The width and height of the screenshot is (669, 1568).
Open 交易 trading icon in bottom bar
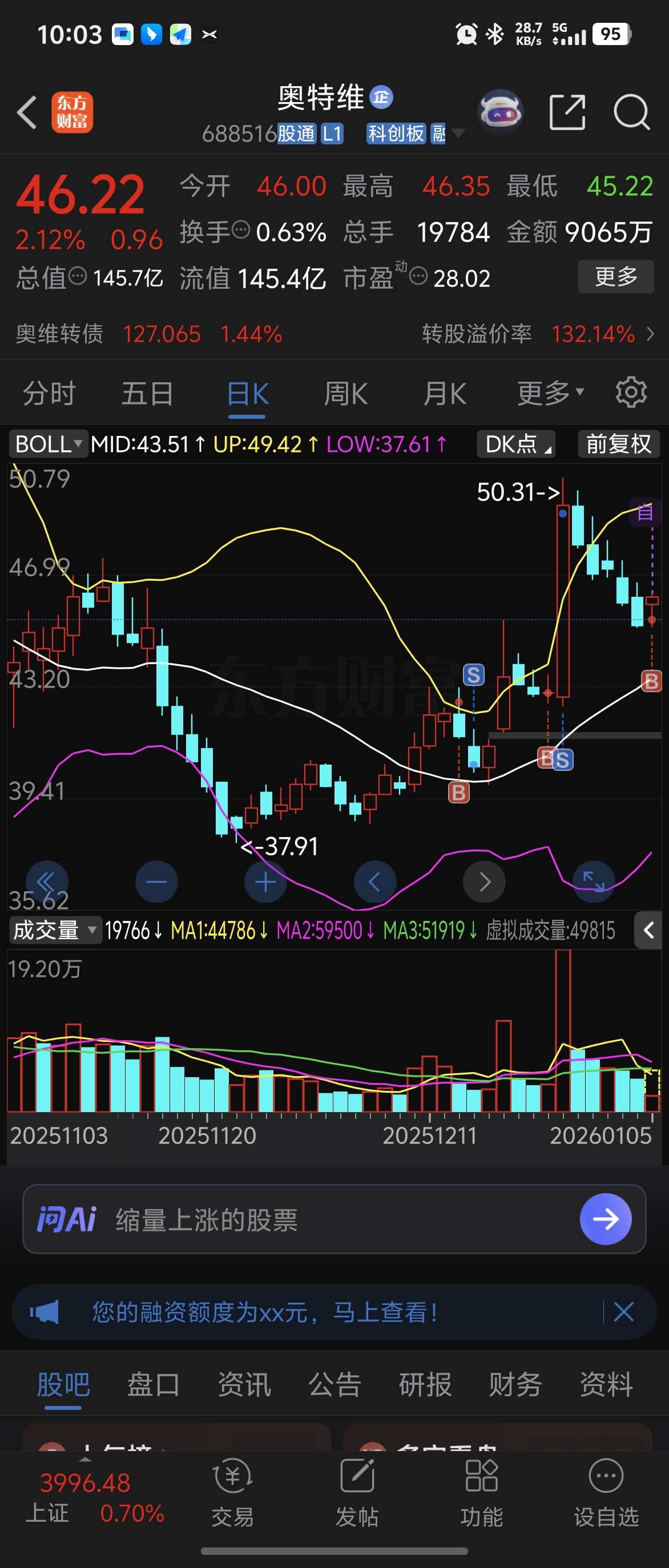click(x=232, y=1493)
